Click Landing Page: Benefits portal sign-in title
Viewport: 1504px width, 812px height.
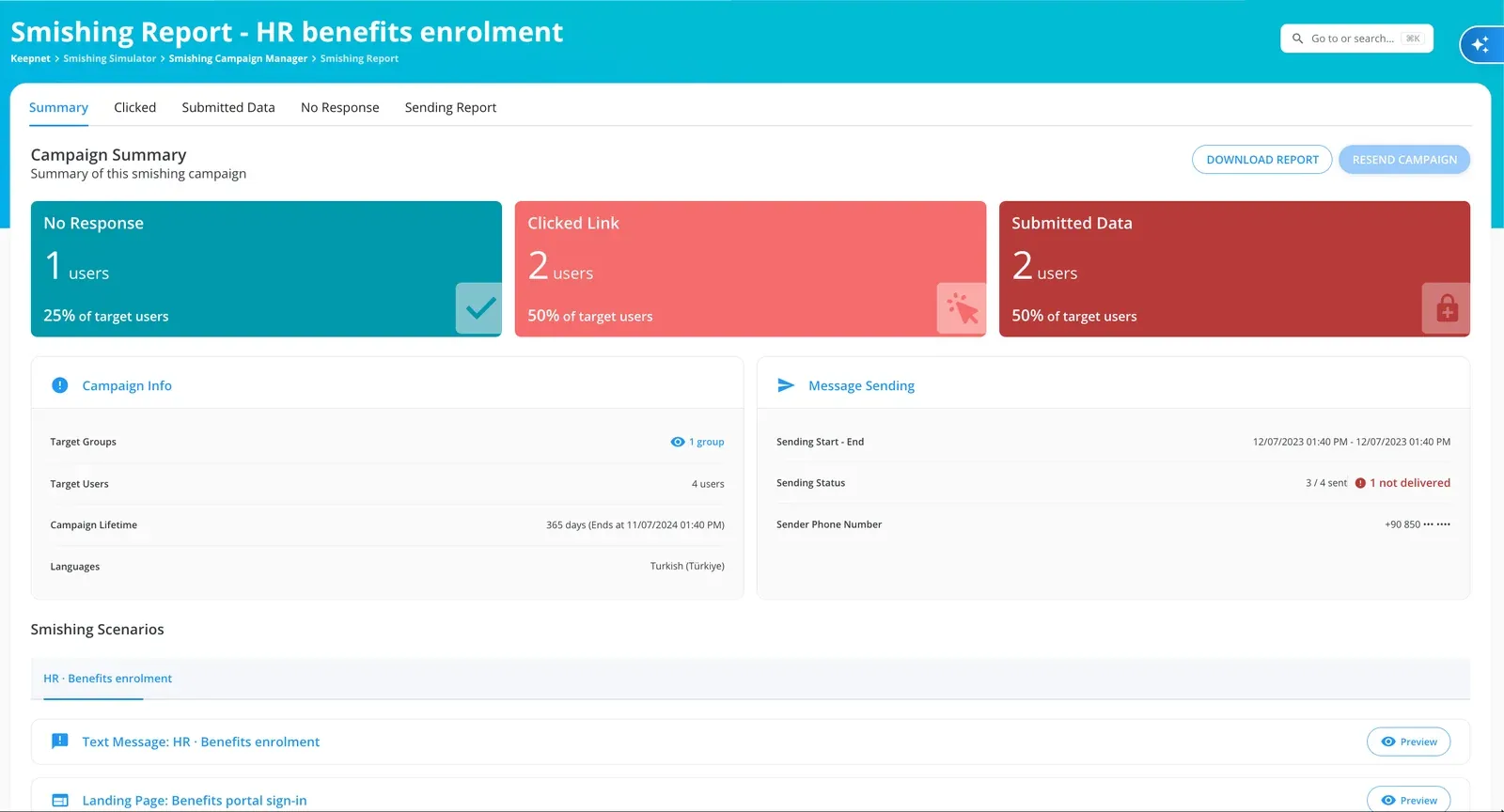194,801
